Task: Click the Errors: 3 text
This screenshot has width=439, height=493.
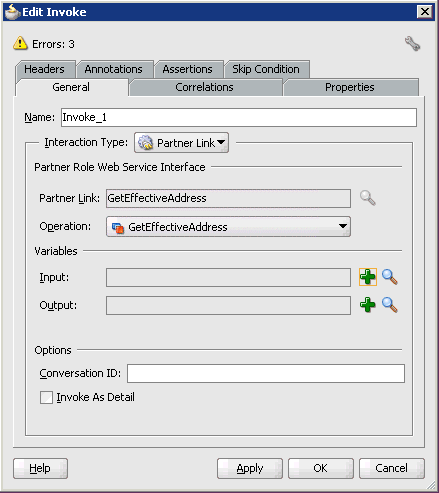Action: [x=53, y=44]
